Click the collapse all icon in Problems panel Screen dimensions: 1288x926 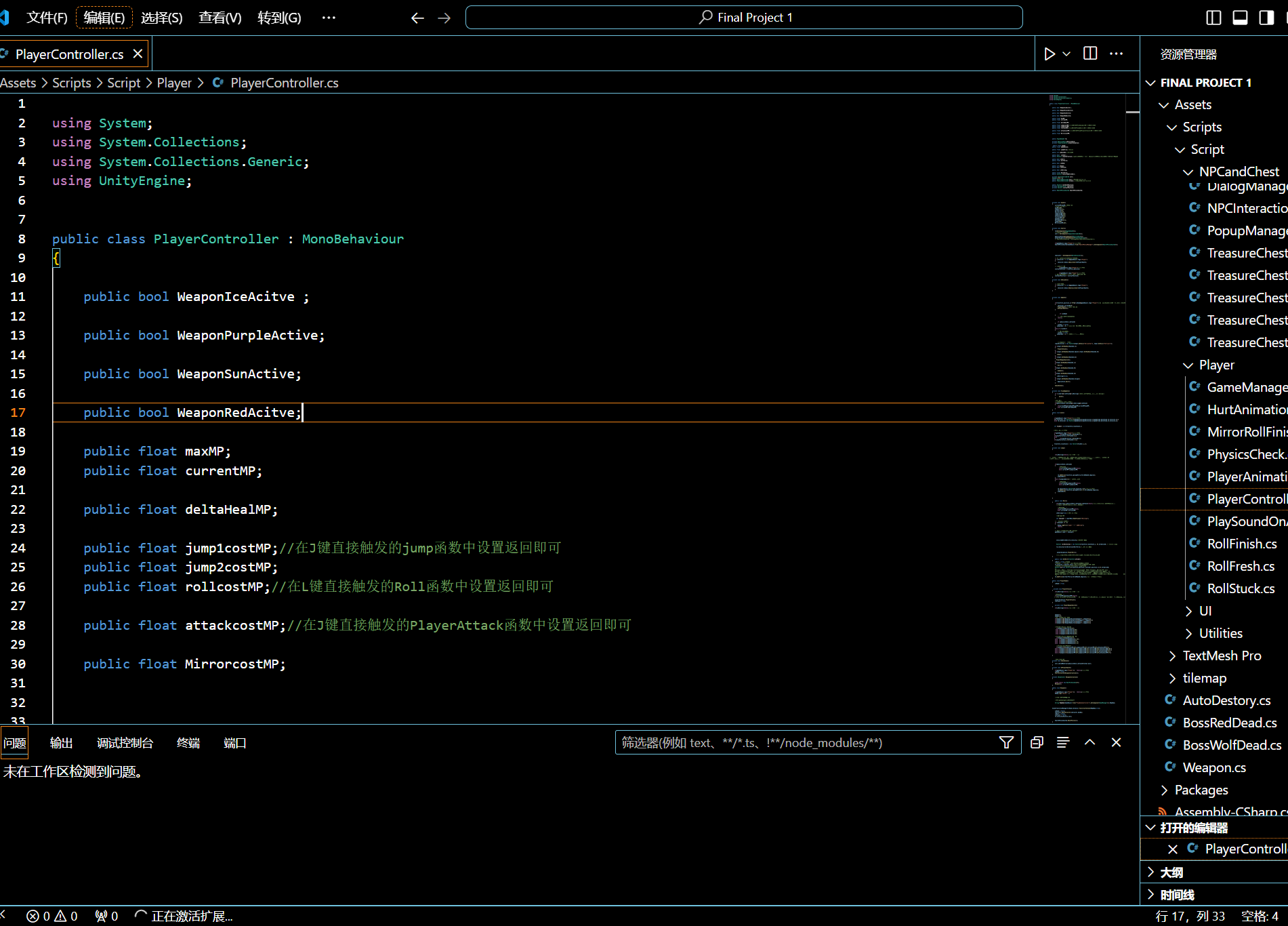click(1037, 743)
